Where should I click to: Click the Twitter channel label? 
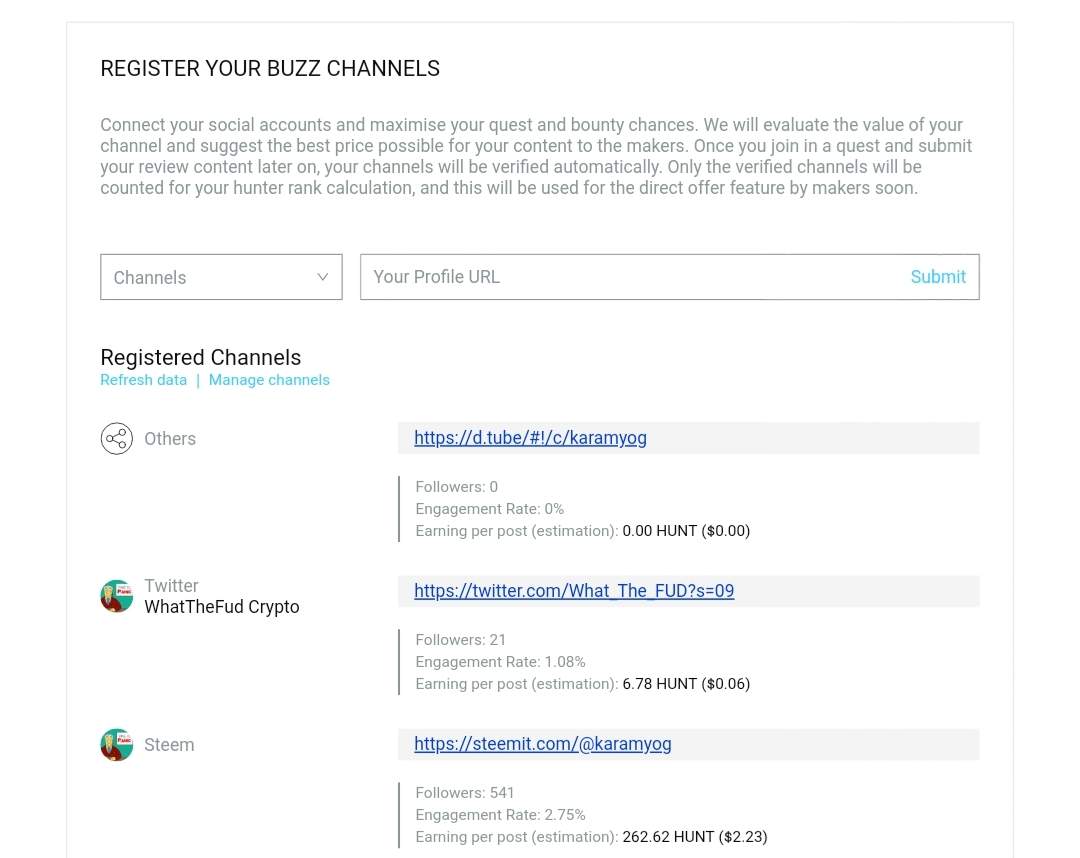(171, 585)
